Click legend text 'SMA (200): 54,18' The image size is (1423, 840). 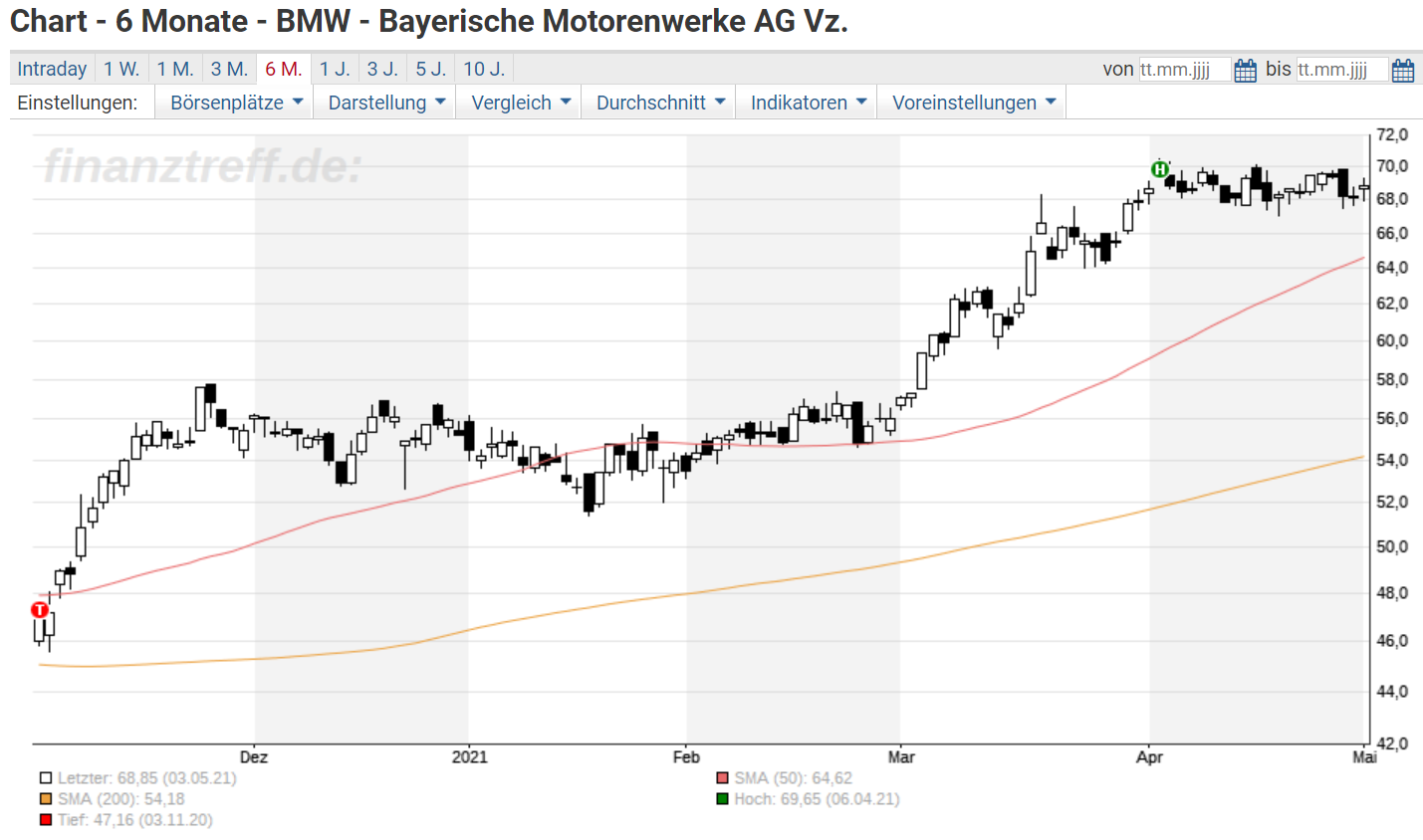click(x=121, y=799)
